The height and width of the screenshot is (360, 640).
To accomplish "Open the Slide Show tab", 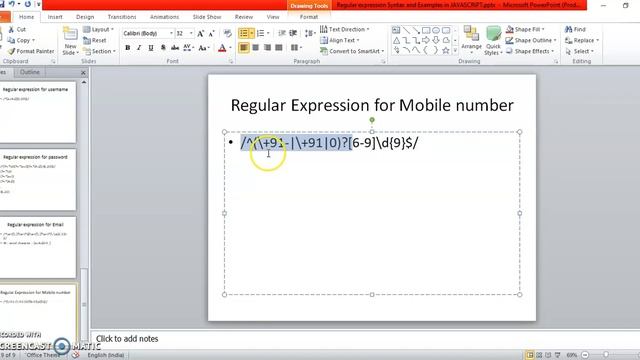I will tap(207, 17).
